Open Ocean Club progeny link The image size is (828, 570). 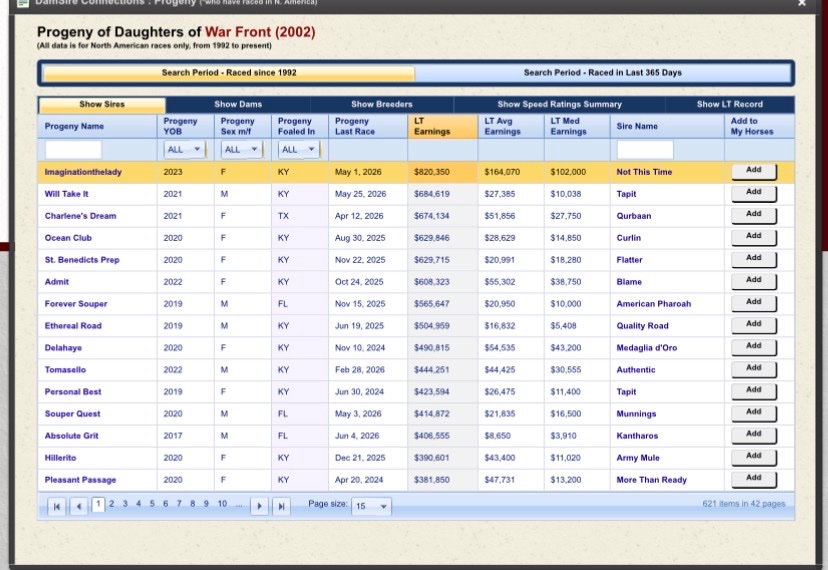(x=68, y=238)
